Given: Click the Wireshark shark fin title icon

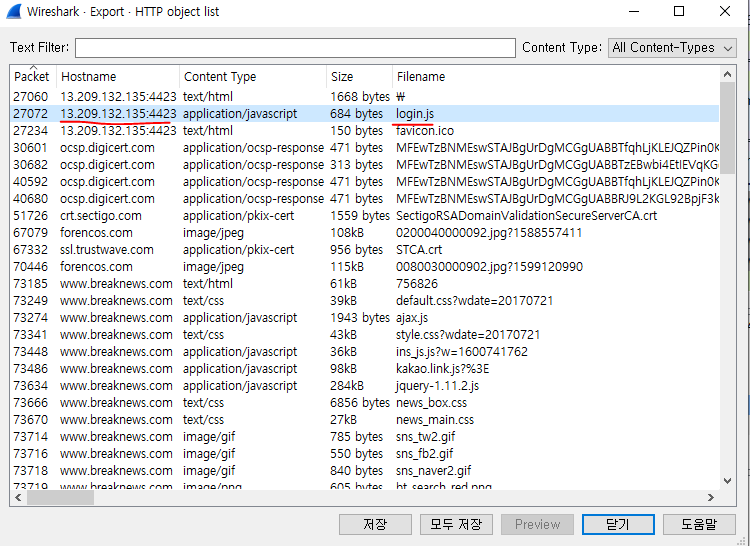Looking at the screenshot, I should point(13,11).
